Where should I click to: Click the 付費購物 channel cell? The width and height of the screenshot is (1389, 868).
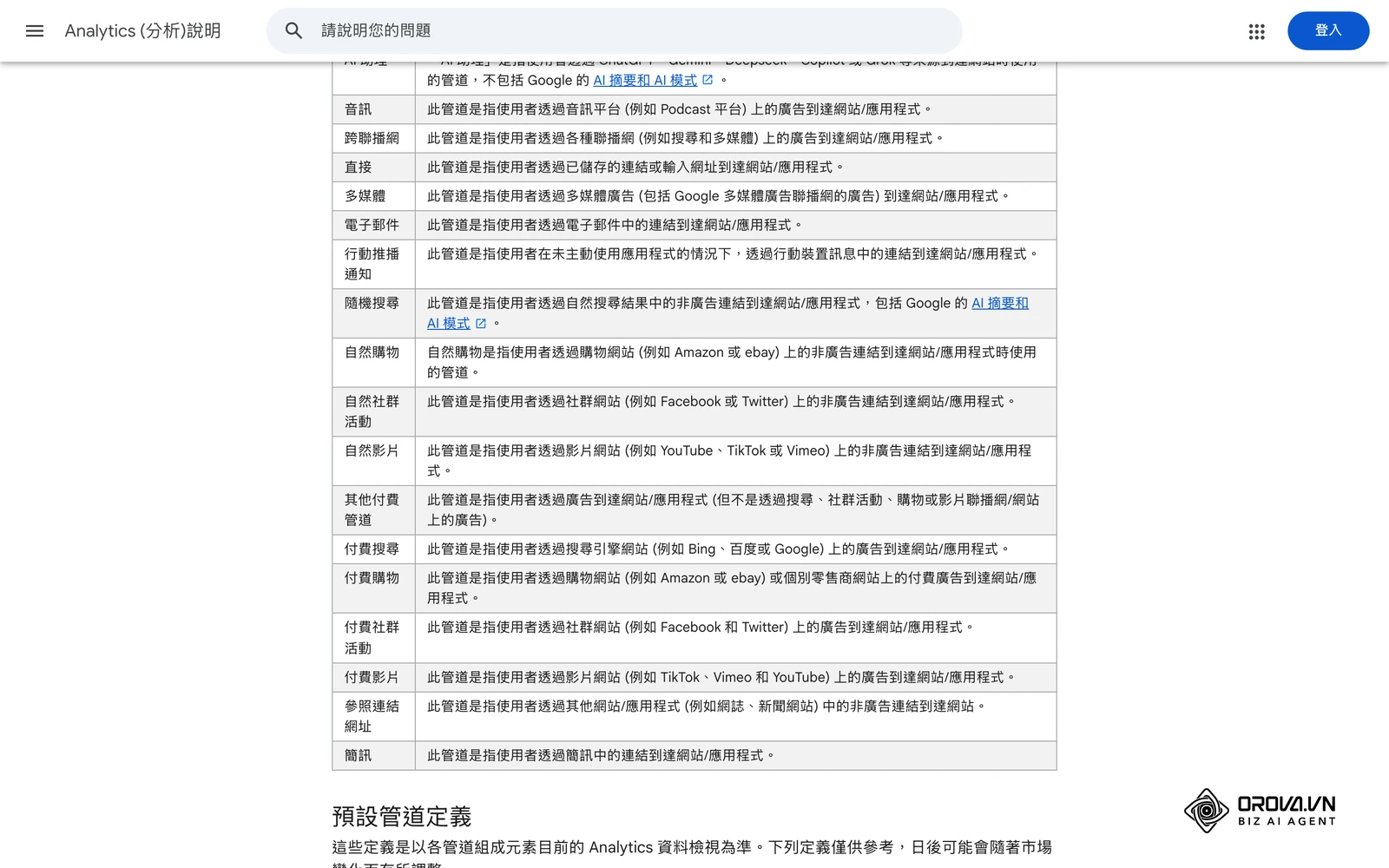(x=373, y=588)
